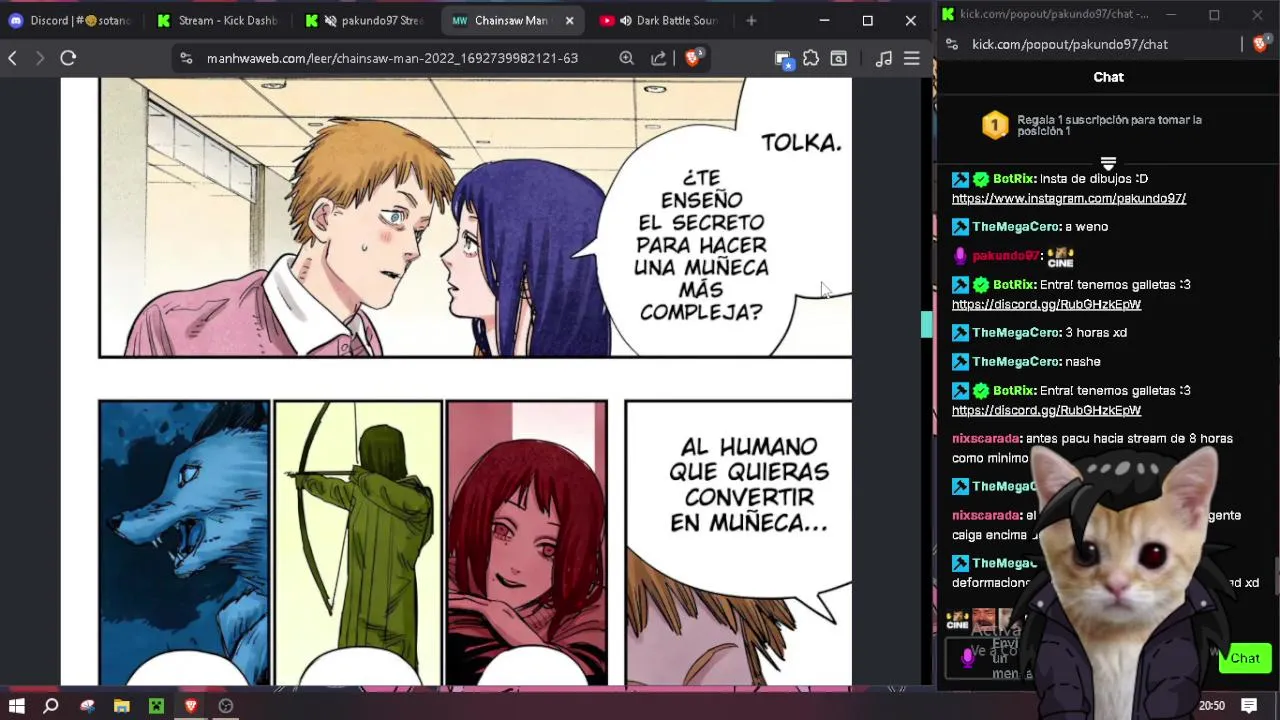Open site settings icon in Kick chat window

pyautogui.click(x=952, y=44)
